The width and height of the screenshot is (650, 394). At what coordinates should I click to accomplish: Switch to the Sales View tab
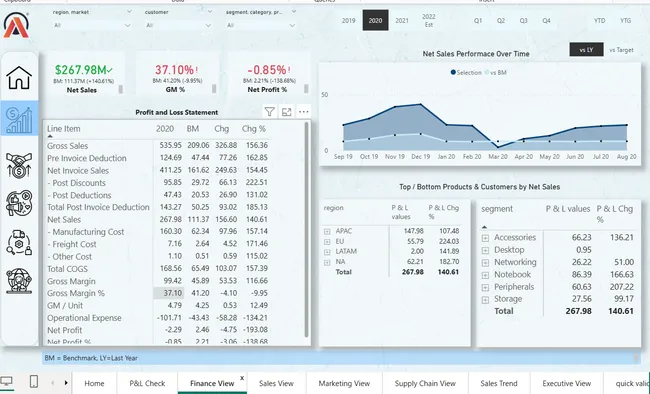click(x=276, y=383)
